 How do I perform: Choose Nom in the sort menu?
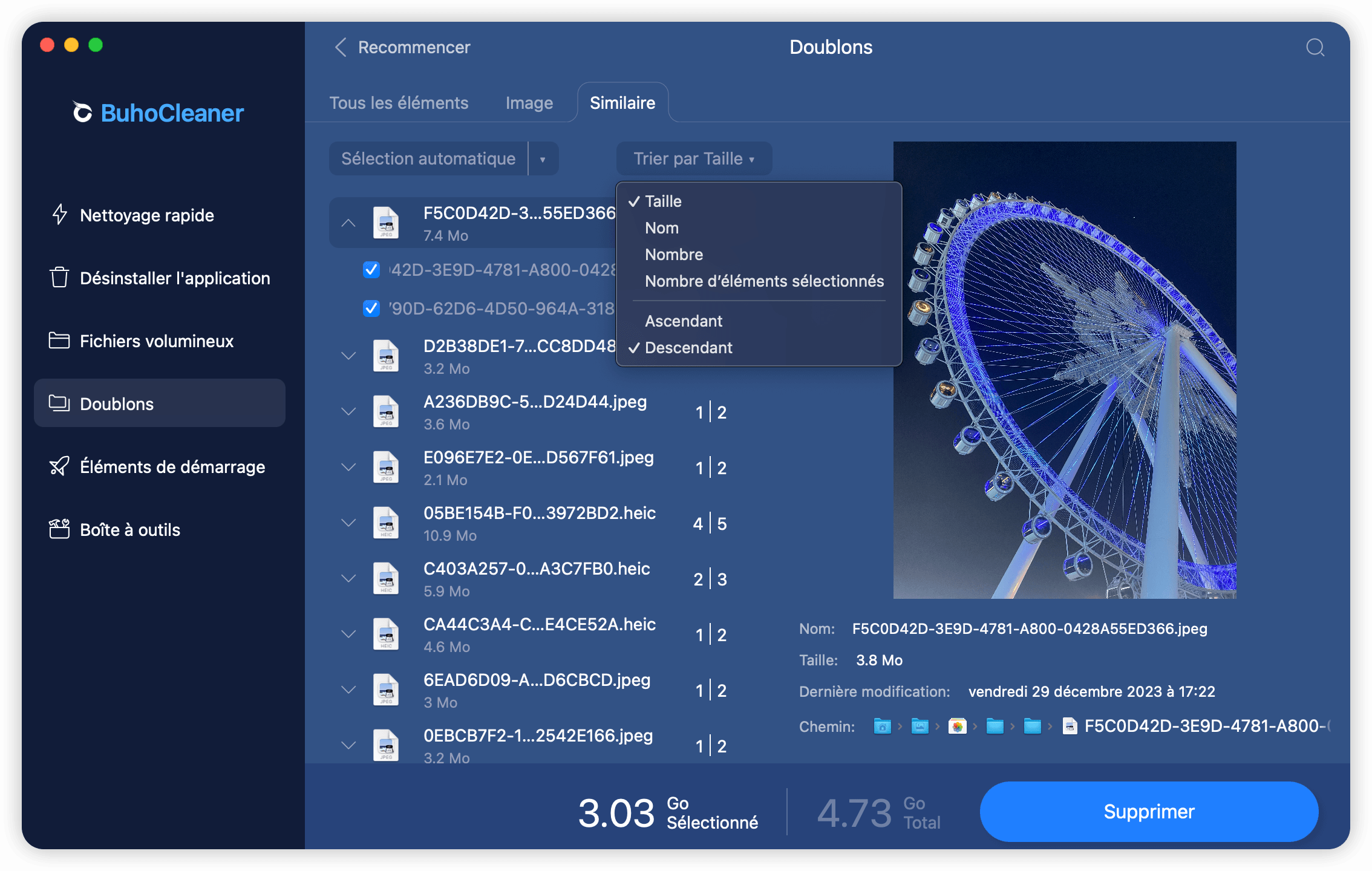click(x=662, y=228)
